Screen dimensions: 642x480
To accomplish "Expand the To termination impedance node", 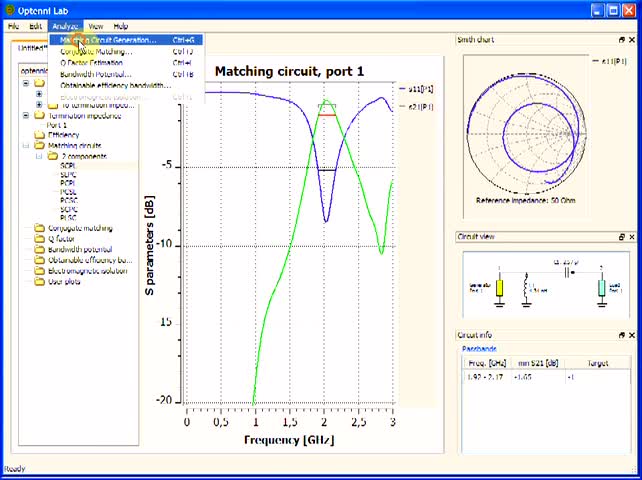I will pos(39,105).
